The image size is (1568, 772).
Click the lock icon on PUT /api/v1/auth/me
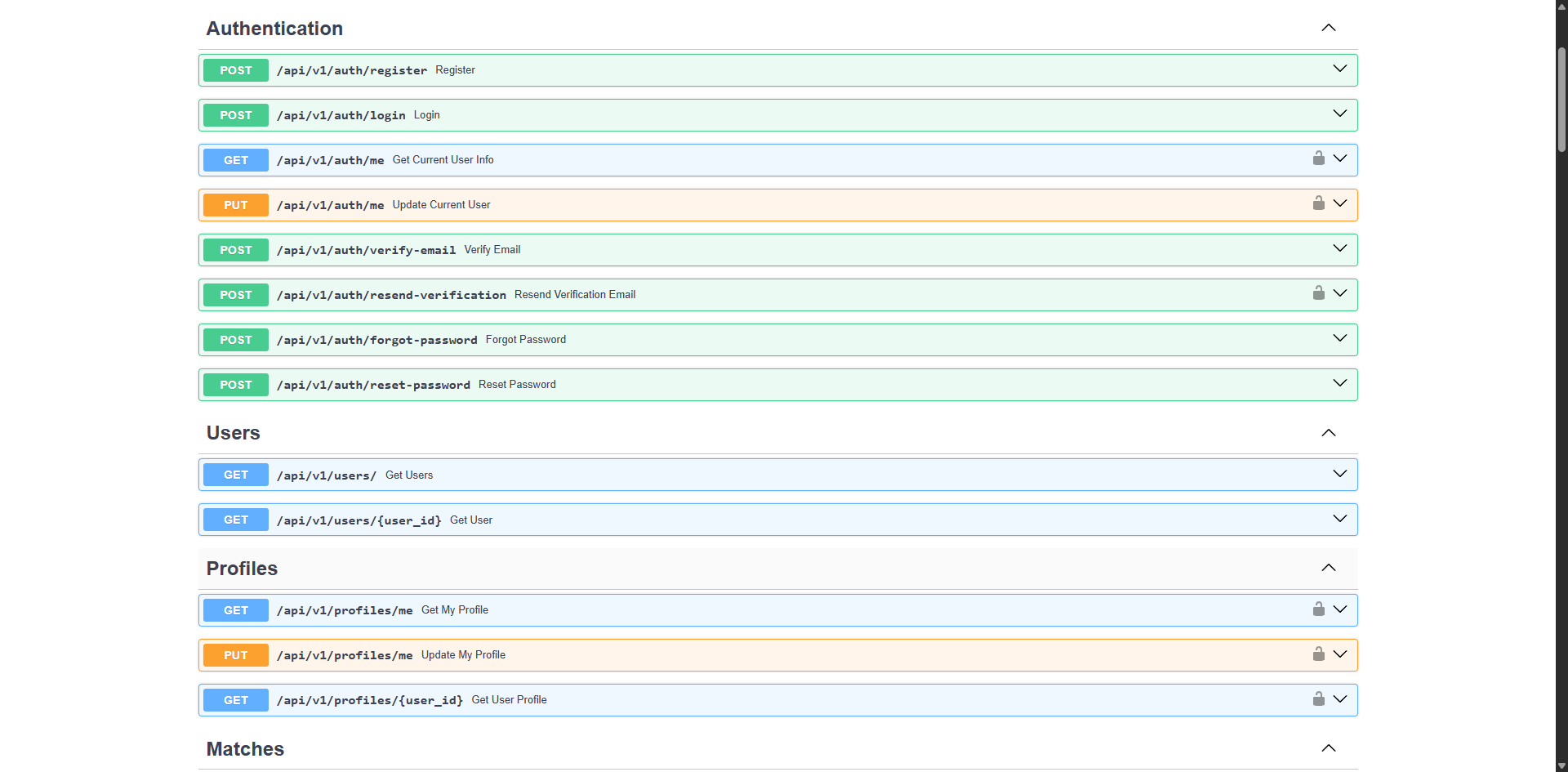click(1318, 203)
